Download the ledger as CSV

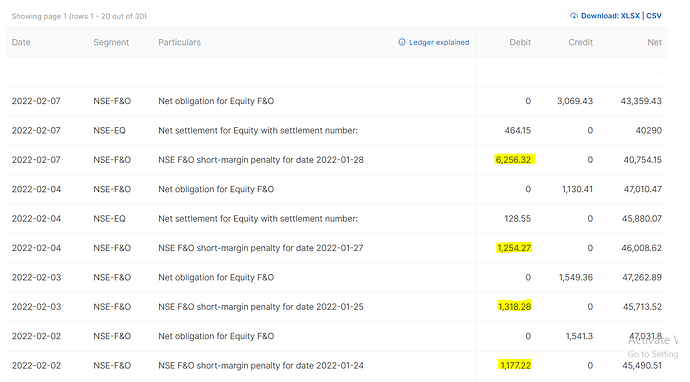[653, 16]
